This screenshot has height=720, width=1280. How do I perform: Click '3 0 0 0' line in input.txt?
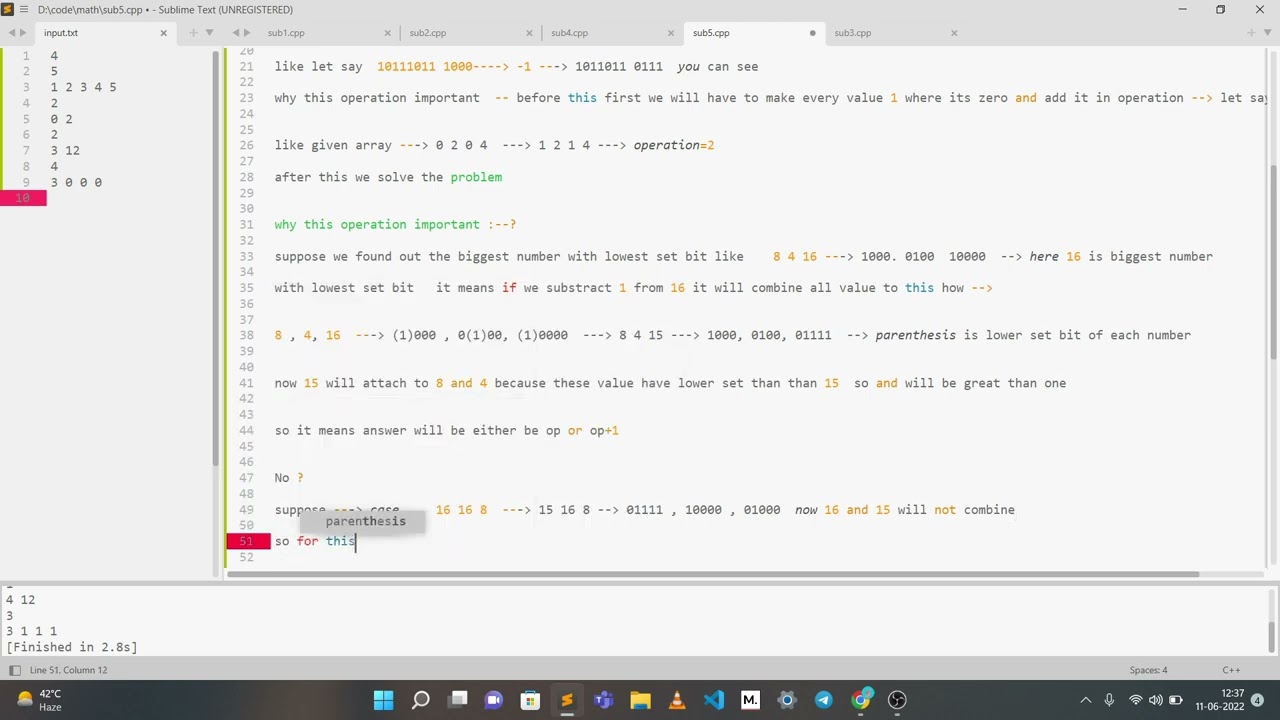pyautogui.click(x=76, y=182)
